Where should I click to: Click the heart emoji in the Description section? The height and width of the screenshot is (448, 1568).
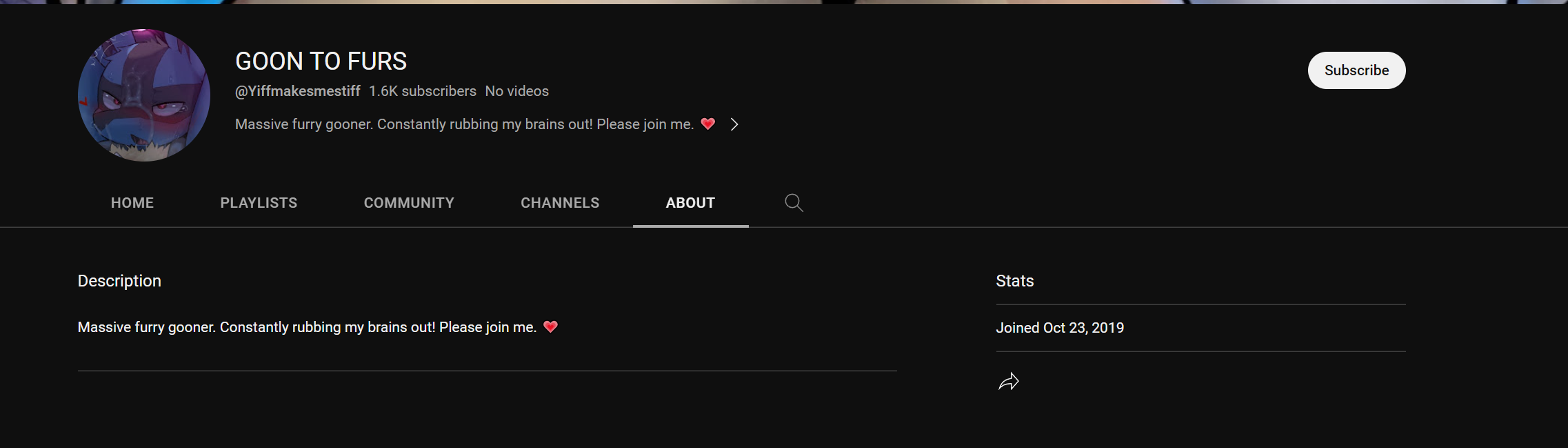click(x=550, y=327)
